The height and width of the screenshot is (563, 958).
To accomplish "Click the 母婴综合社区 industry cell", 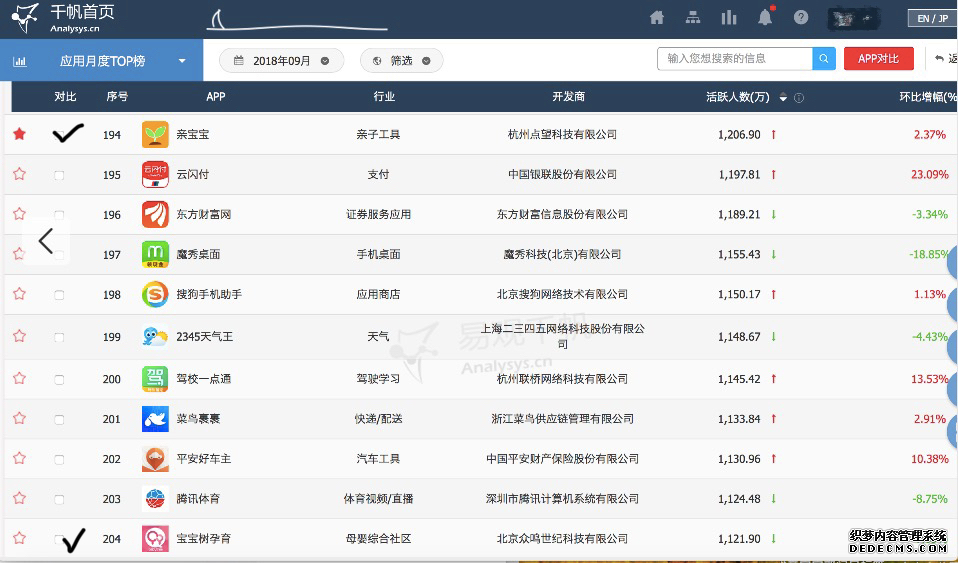I will click(378, 539).
